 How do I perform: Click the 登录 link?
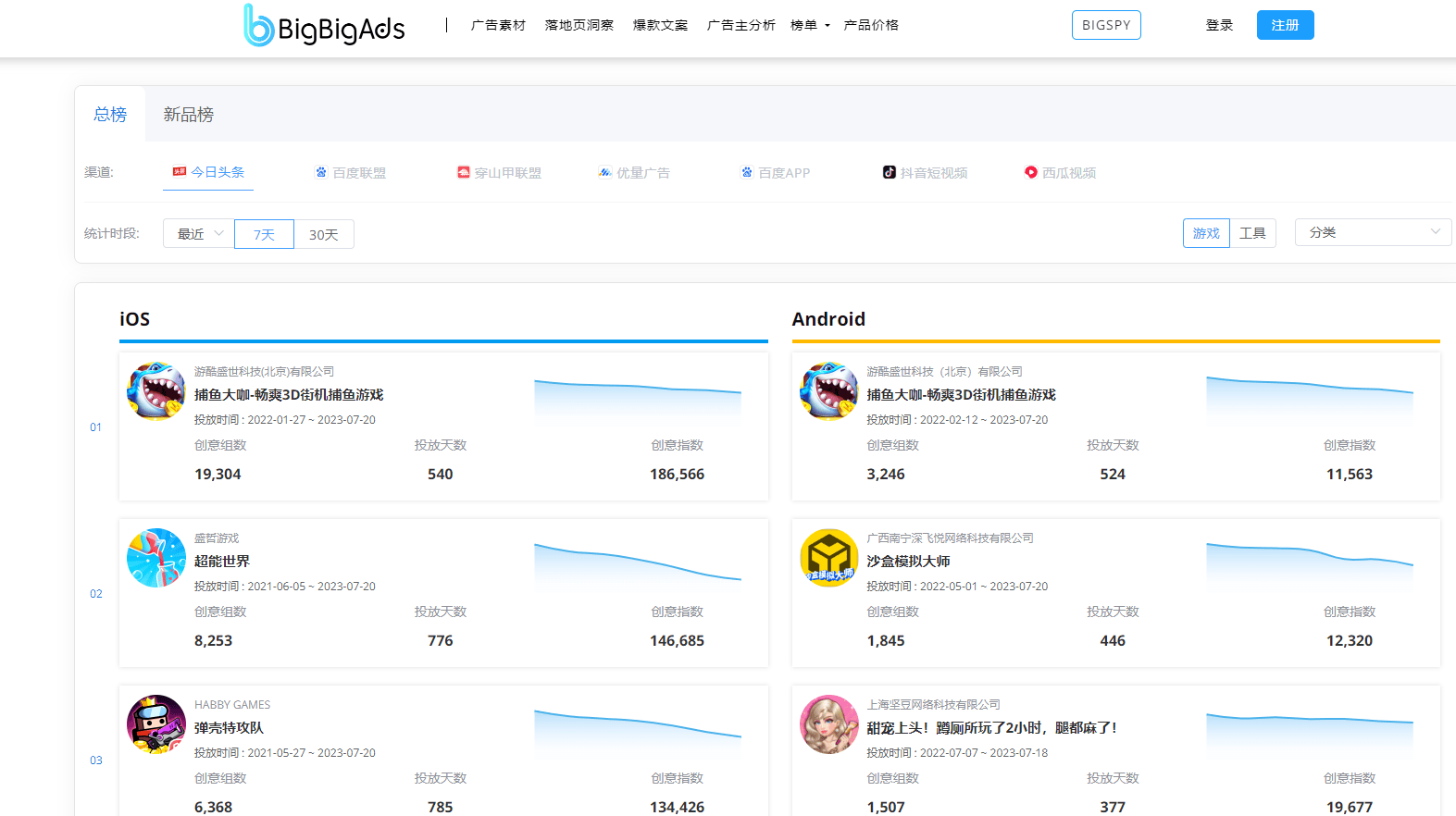click(x=1219, y=25)
